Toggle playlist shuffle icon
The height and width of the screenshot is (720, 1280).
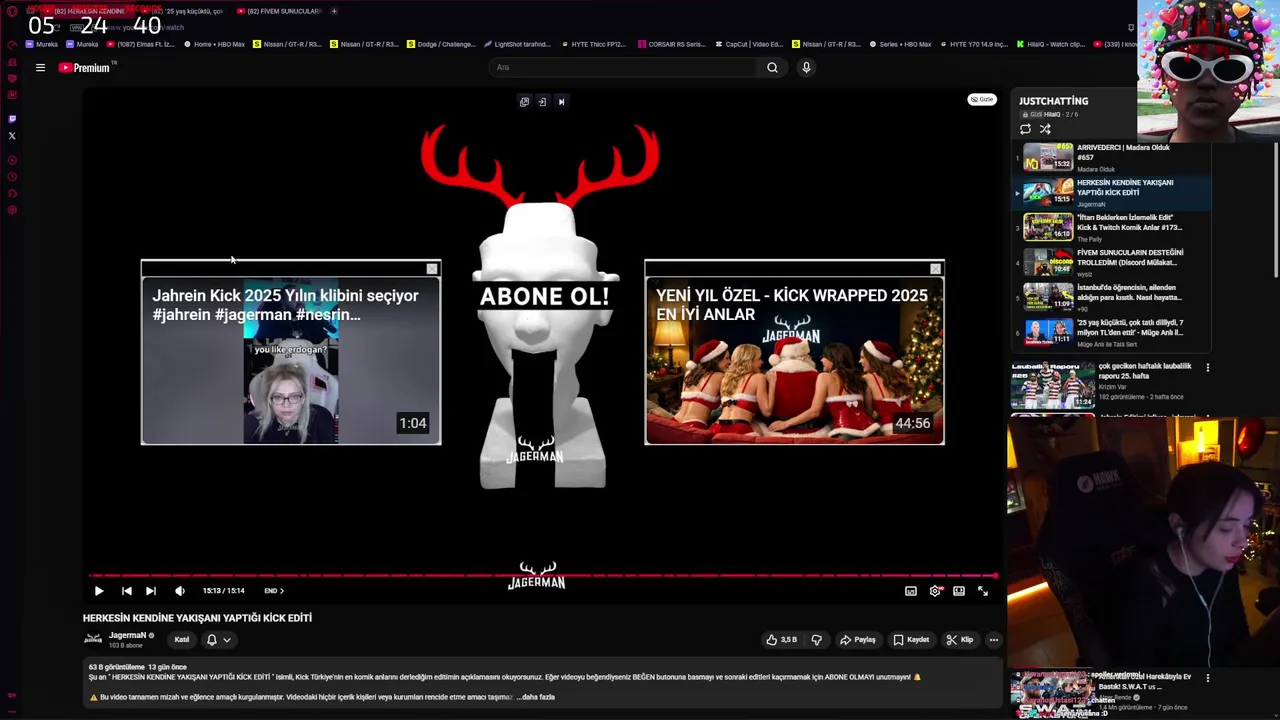[1045, 129]
